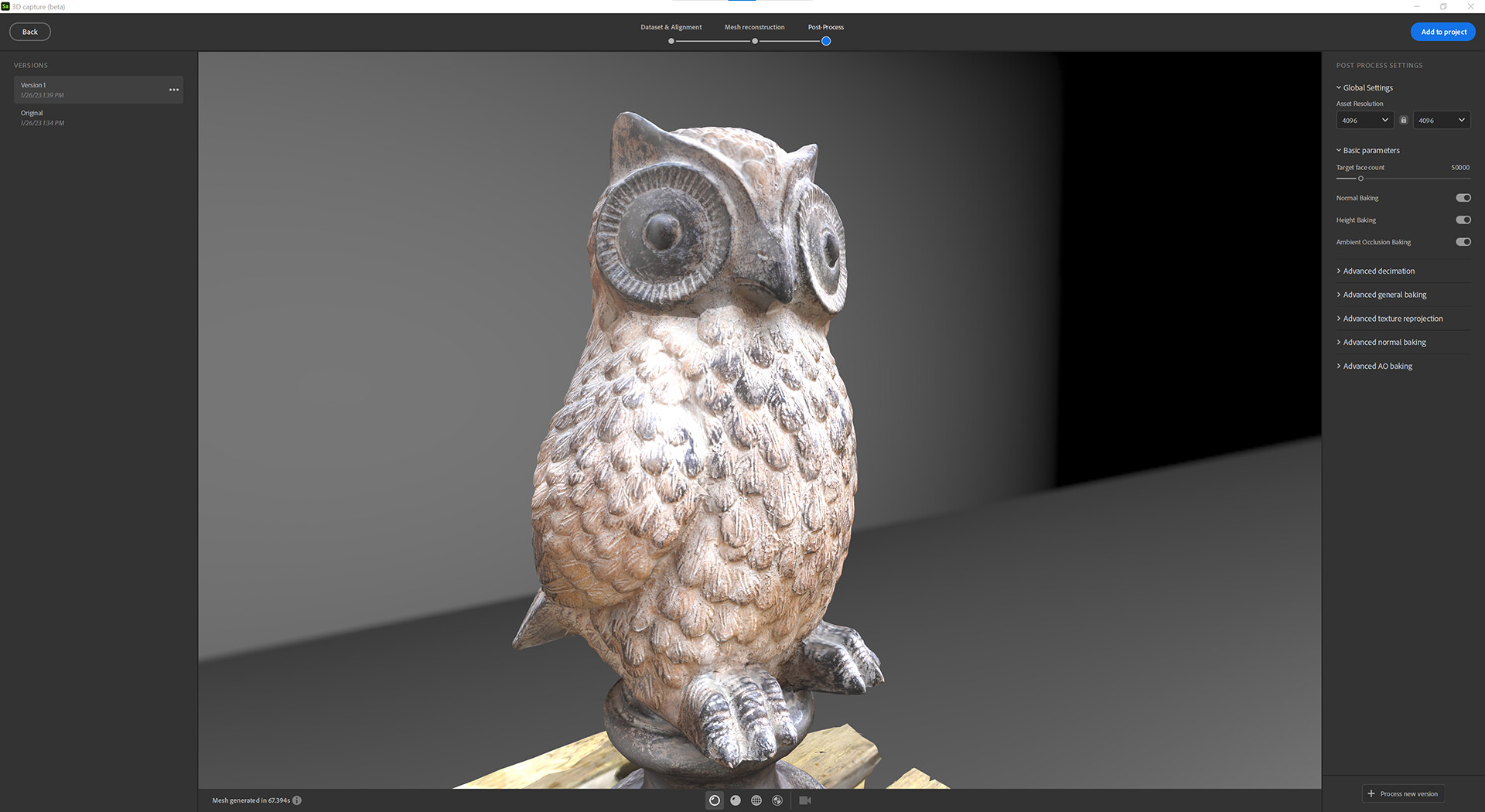The width and height of the screenshot is (1485, 812).
Task: Expand the Advanced decimation section
Action: click(1378, 271)
